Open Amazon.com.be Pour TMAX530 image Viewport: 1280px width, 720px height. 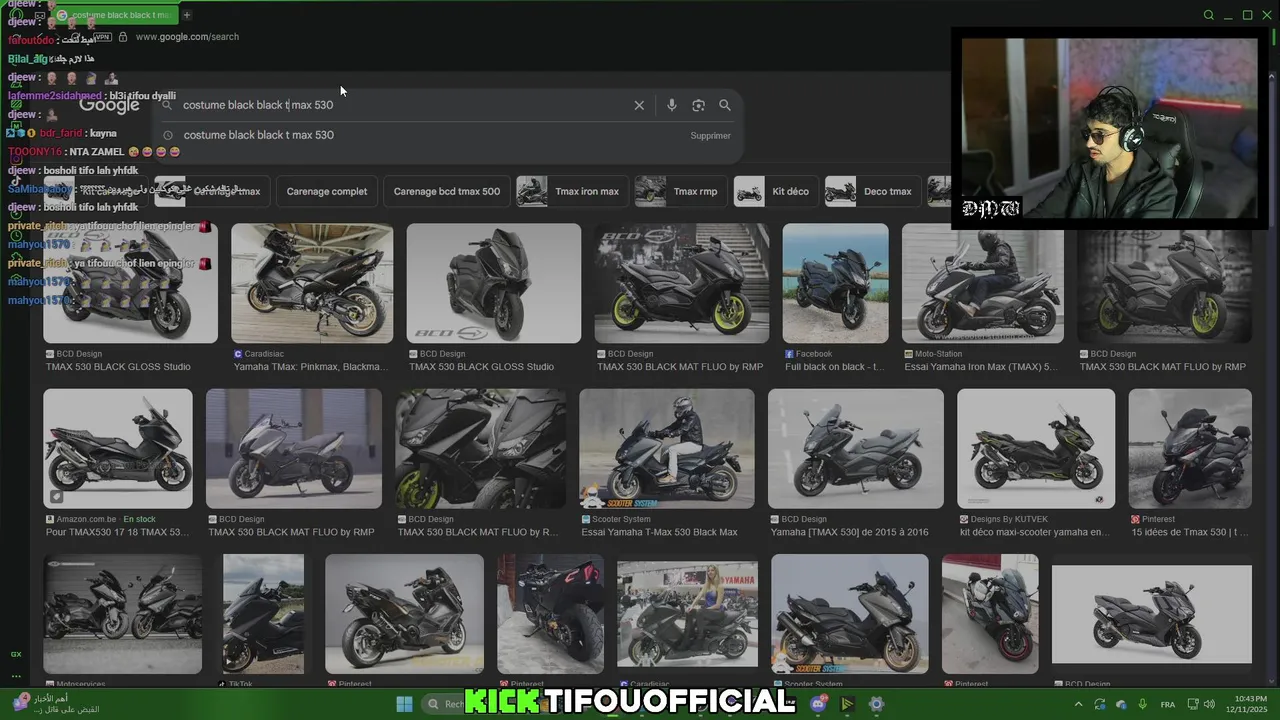click(118, 449)
